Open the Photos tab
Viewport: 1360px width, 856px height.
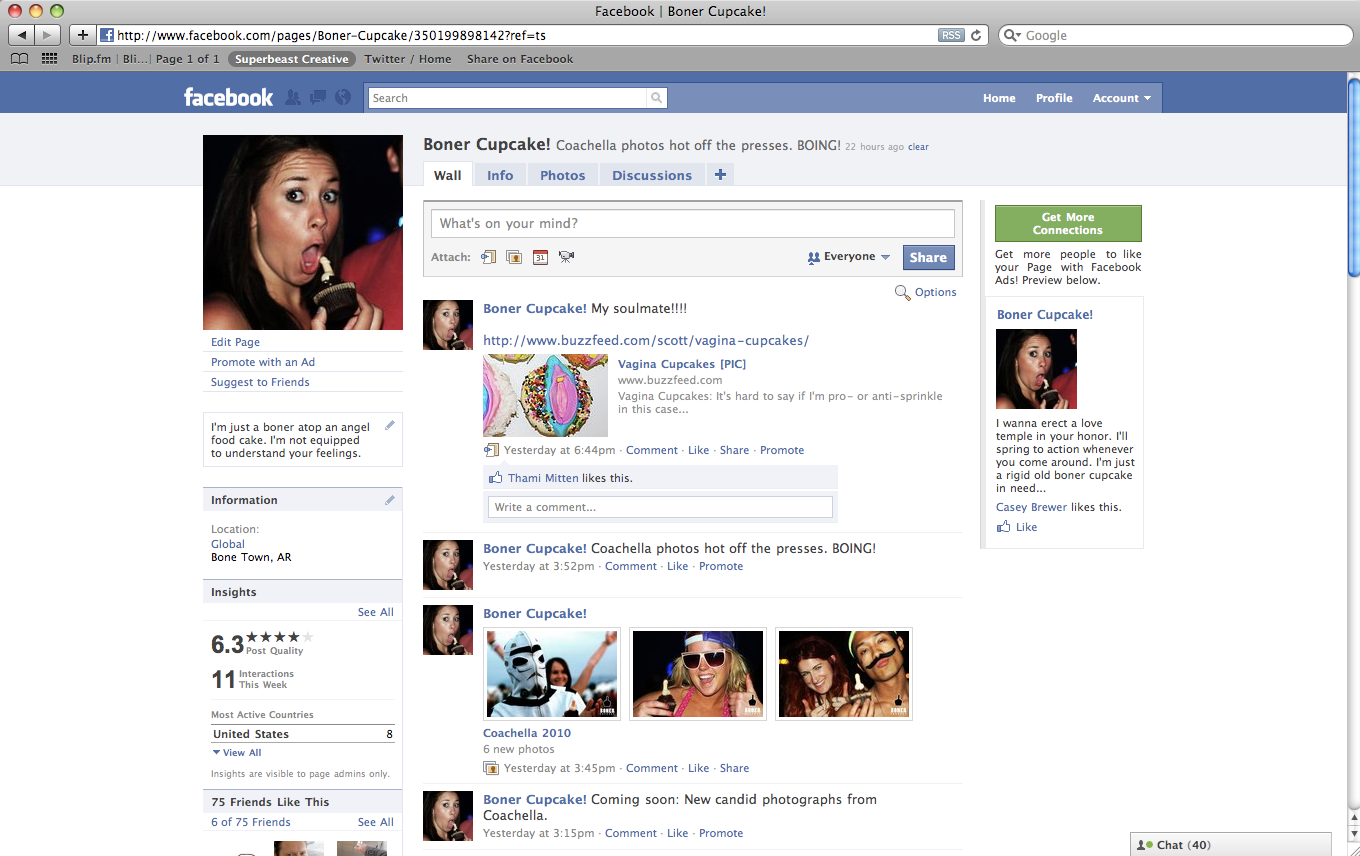coord(563,175)
